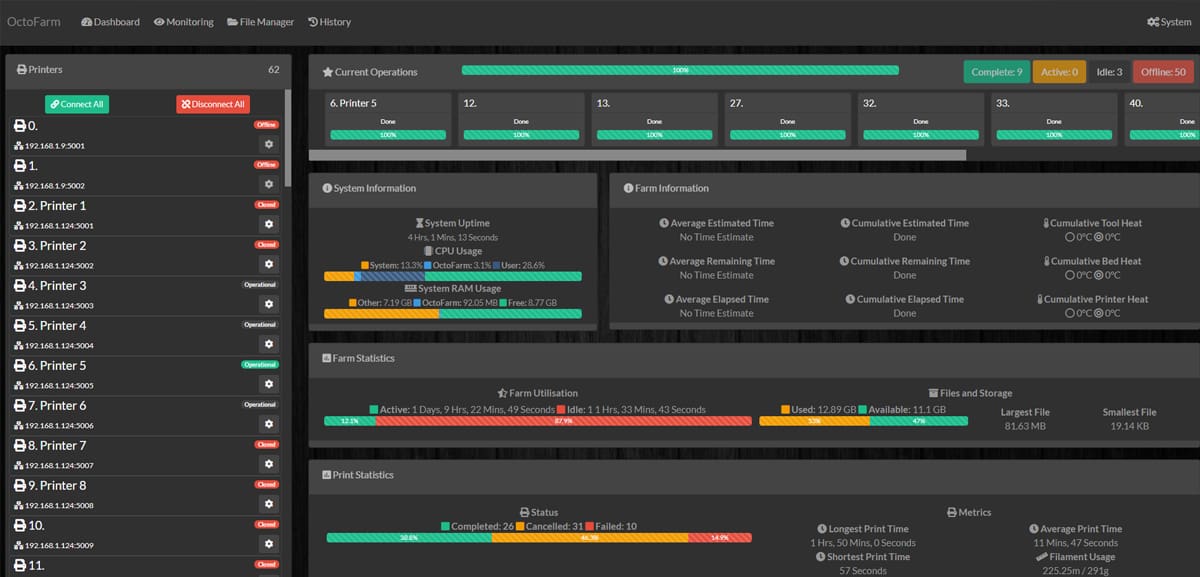Click the gear icon for Printer 7

point(268,464)
